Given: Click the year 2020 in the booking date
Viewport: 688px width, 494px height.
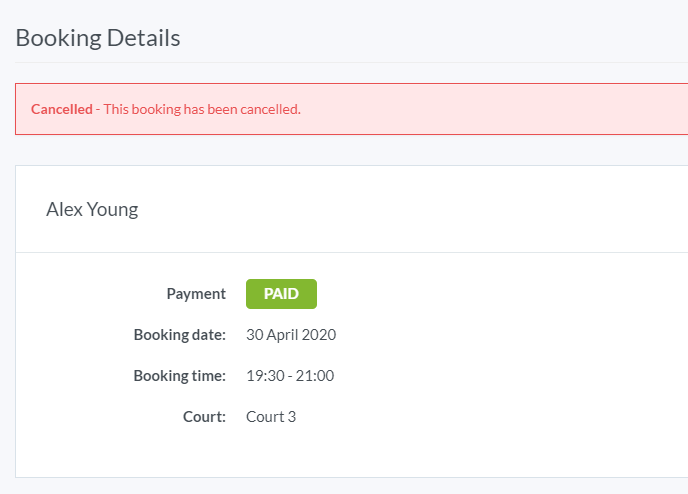Looking at the screenshot, I should pos(320,335).
